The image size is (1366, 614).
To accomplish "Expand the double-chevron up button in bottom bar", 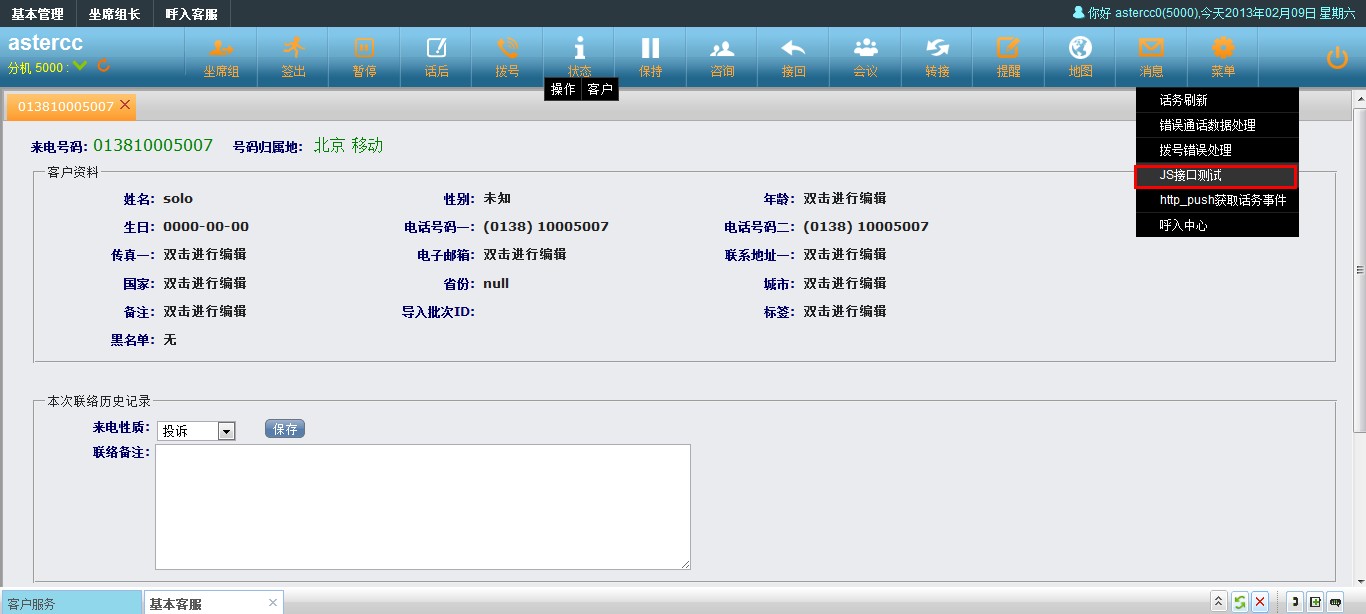I will pyautogui.click(x=1219, y=602).
